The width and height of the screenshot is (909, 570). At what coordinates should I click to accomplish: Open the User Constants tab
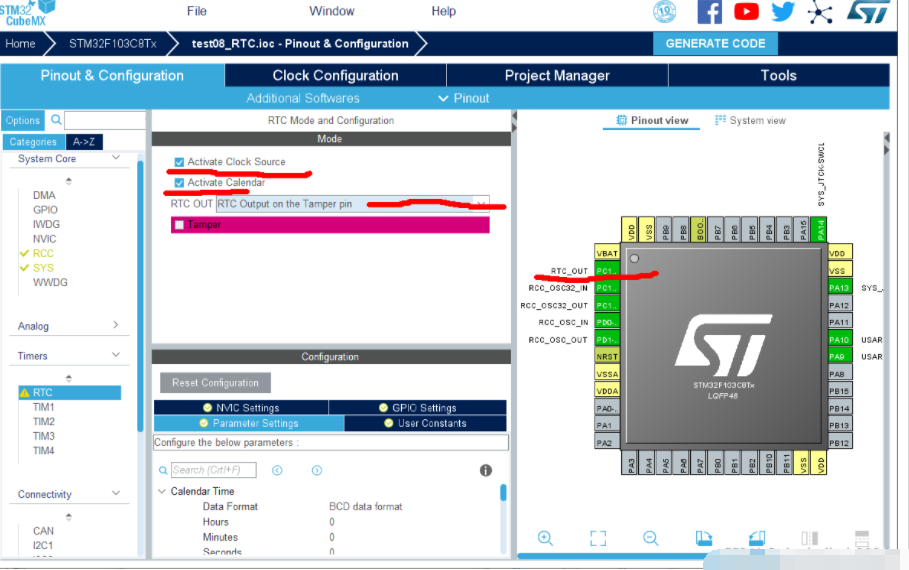pos(426,423)
